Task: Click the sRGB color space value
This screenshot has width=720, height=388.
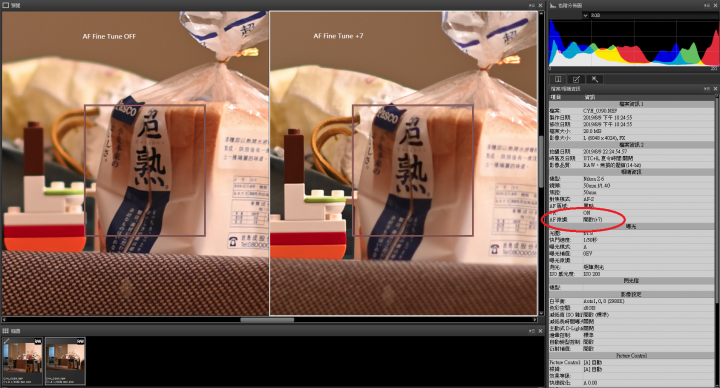Action: (x=589, y=308)
